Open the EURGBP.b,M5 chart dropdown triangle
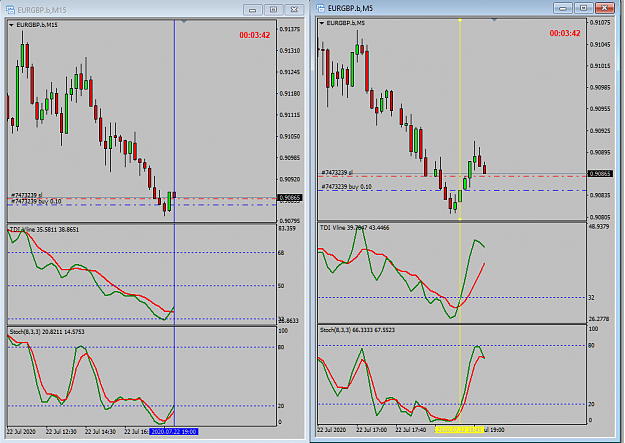 point(321,23)
